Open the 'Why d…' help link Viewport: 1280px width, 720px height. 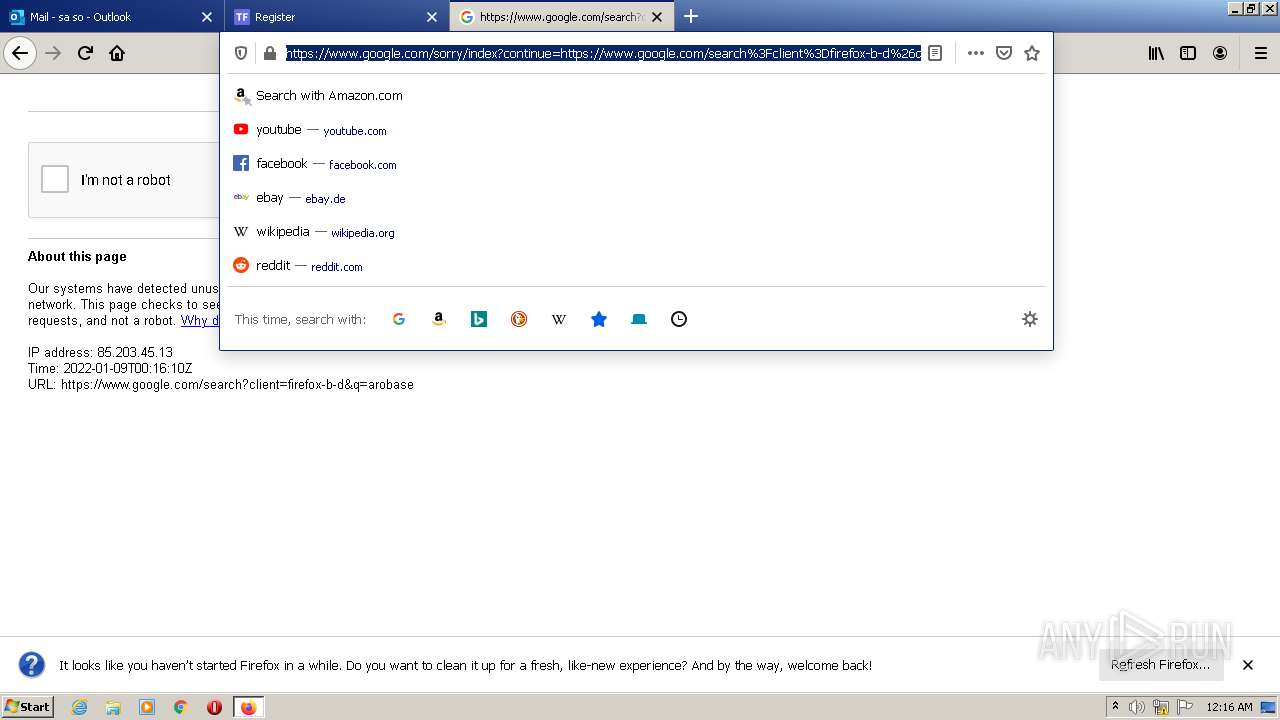click(200, 321)
